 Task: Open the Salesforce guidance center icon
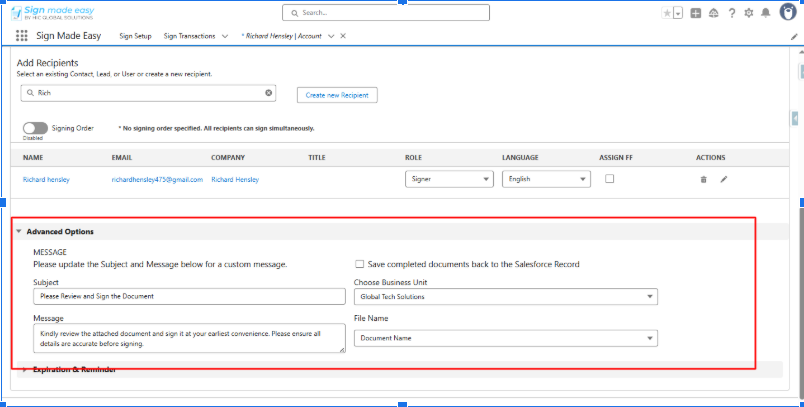click(714, 13)
